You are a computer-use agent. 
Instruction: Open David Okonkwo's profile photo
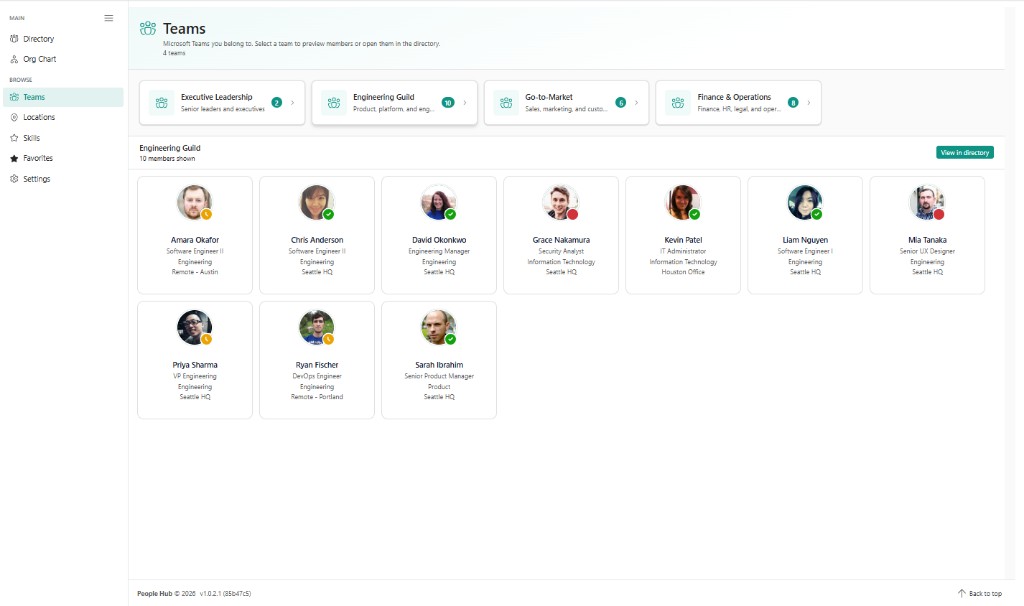[439, 202]
